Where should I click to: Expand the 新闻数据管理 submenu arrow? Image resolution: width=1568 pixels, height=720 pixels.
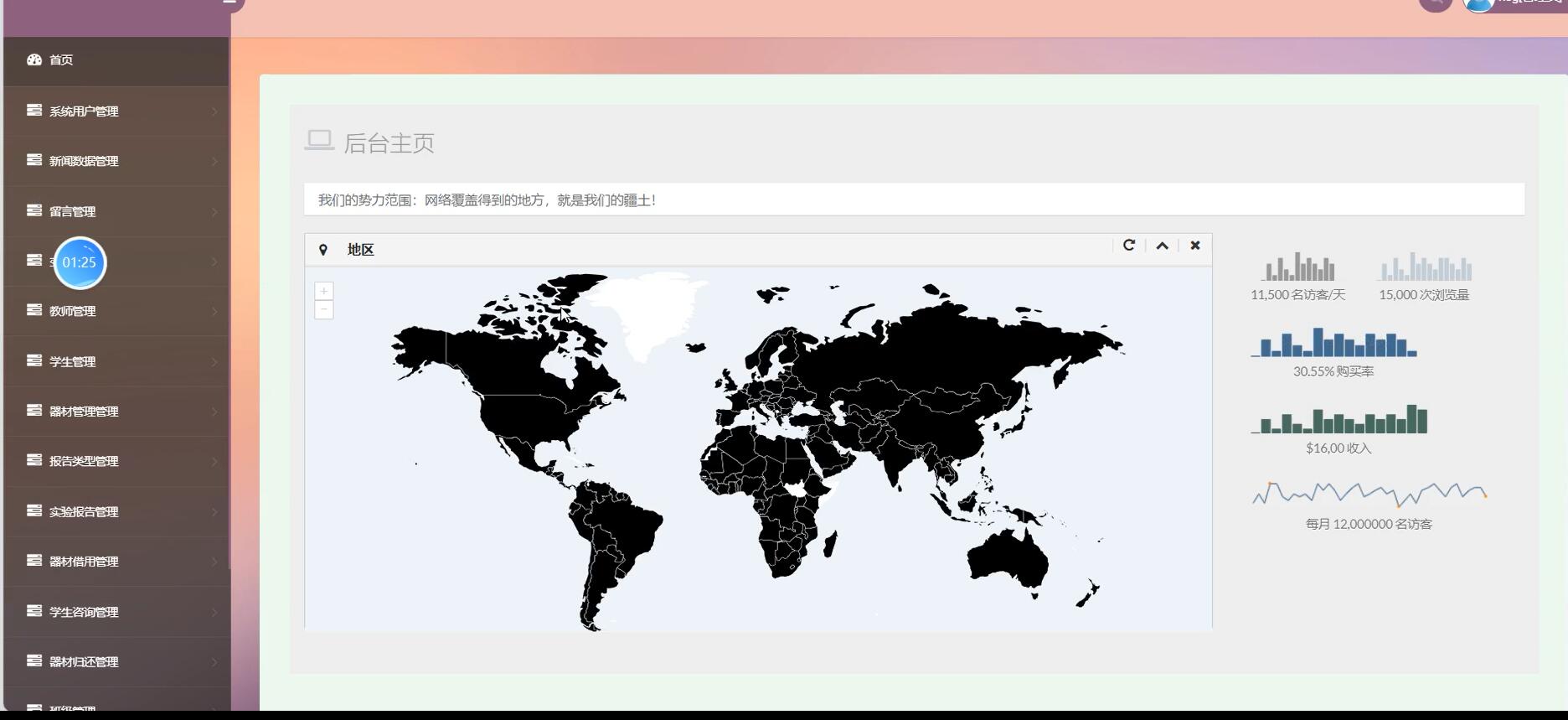pyautogui.click(x=214, y=161)
